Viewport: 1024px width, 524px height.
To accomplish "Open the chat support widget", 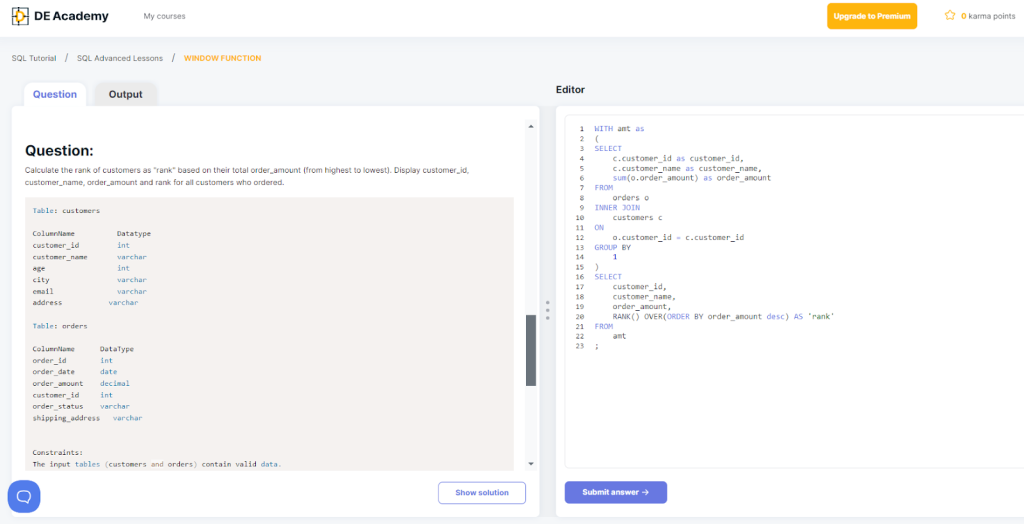I will point(24,496).
